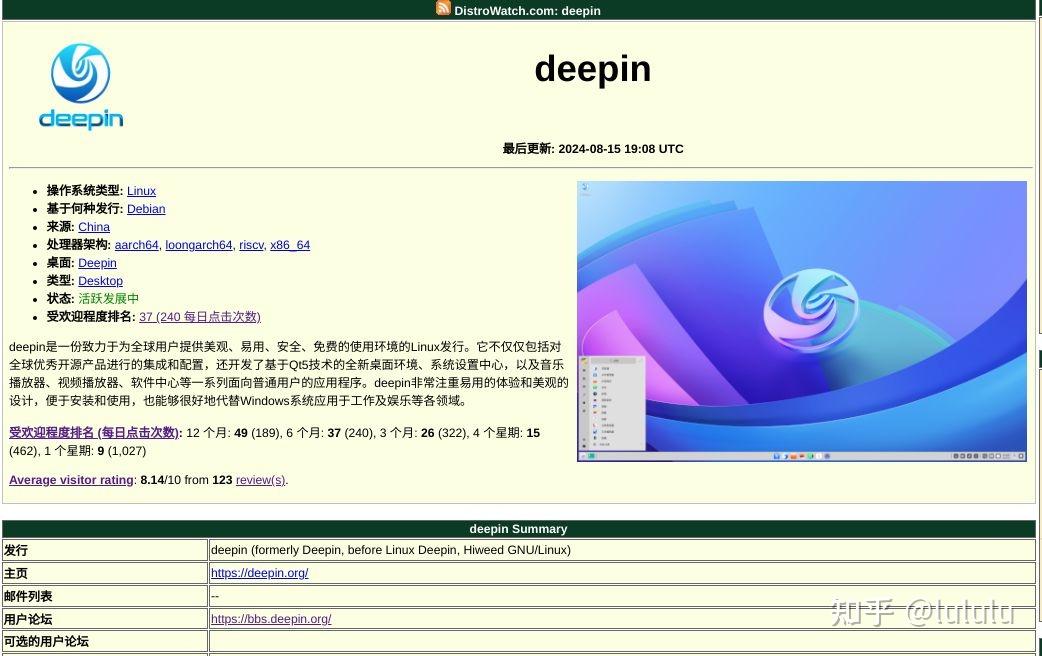Screen dimensions: 1042x656
Task: Click the 用户论坛 row label cell
Action: 105,619
